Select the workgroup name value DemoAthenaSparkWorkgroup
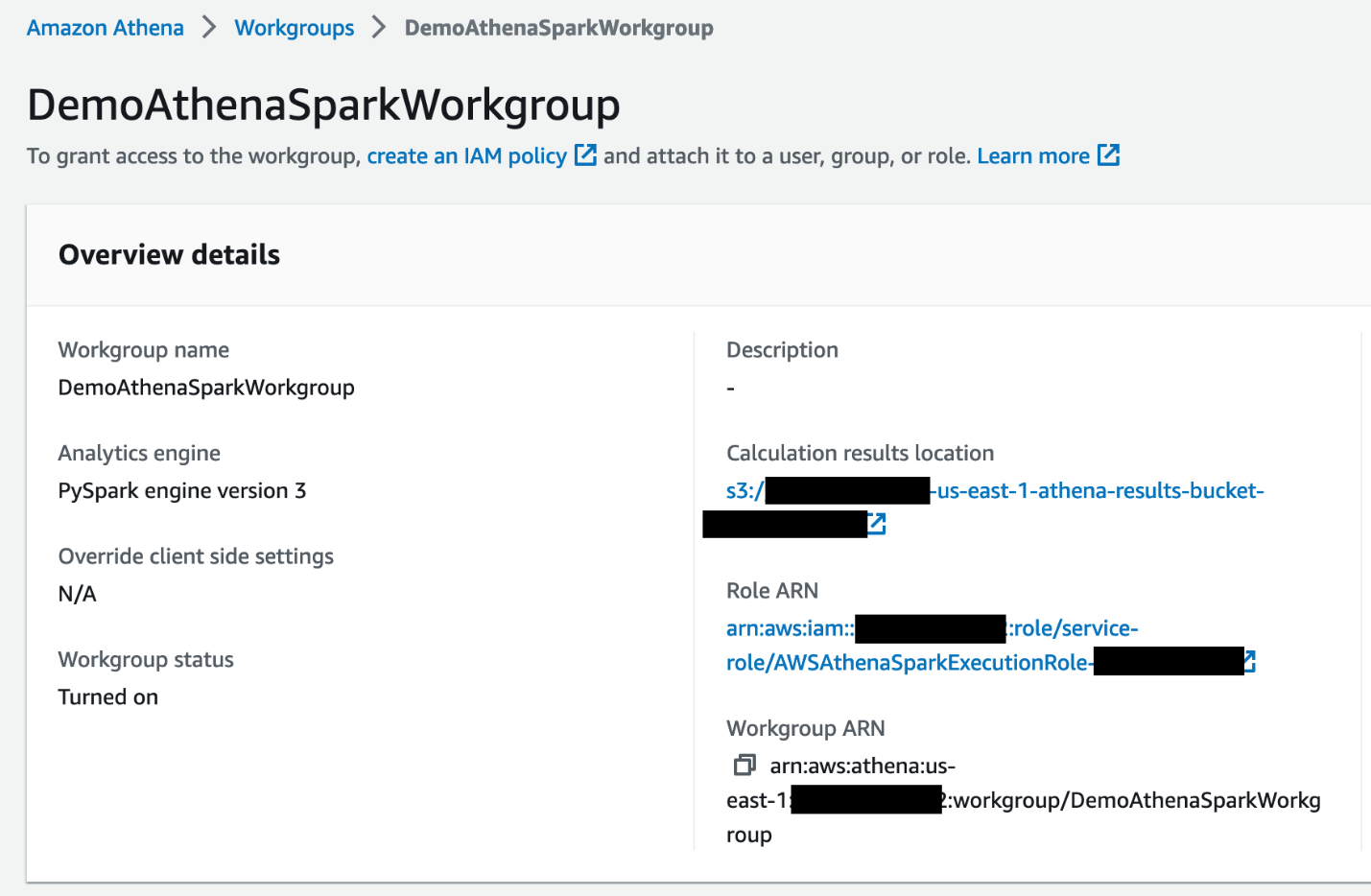1371x896 pixels. (206, 388)
